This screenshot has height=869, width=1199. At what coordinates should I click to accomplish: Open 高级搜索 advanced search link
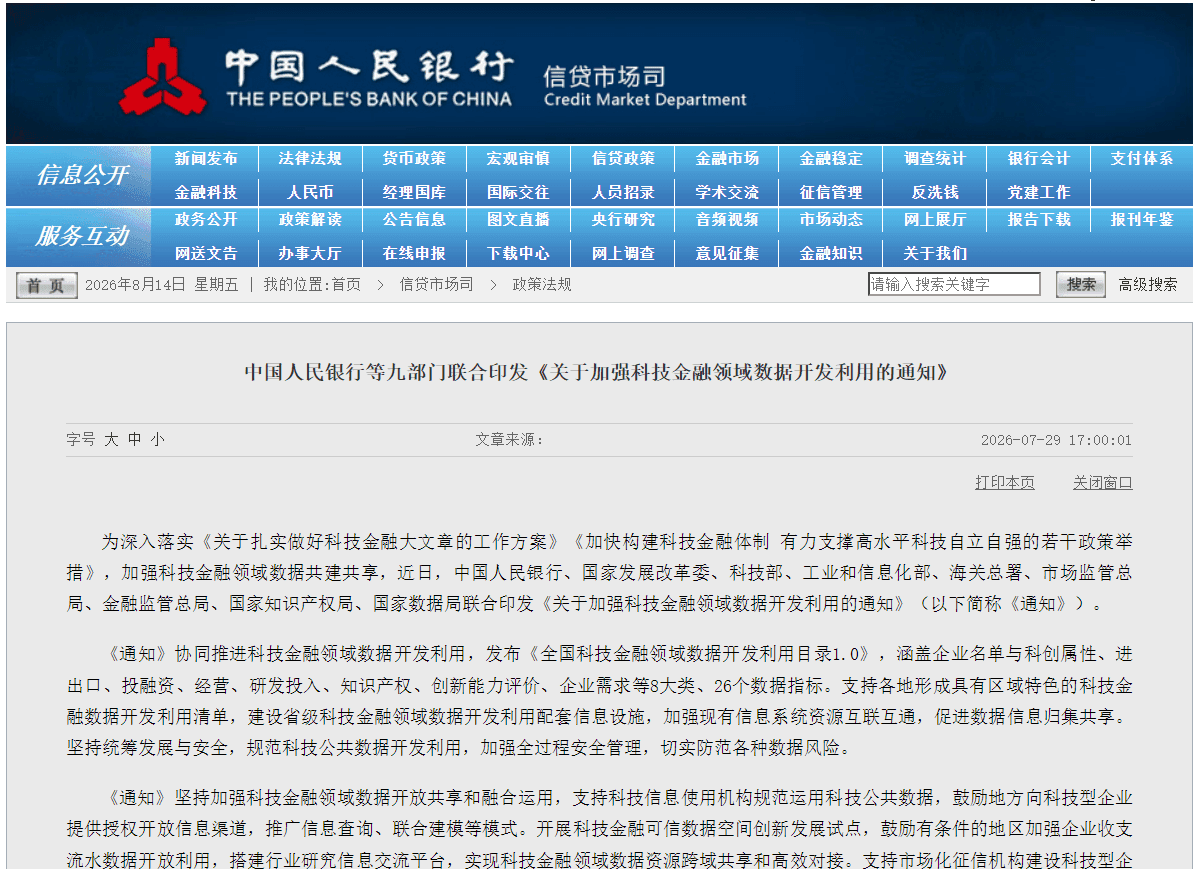pyautogui.click(x=1148, y=285)
